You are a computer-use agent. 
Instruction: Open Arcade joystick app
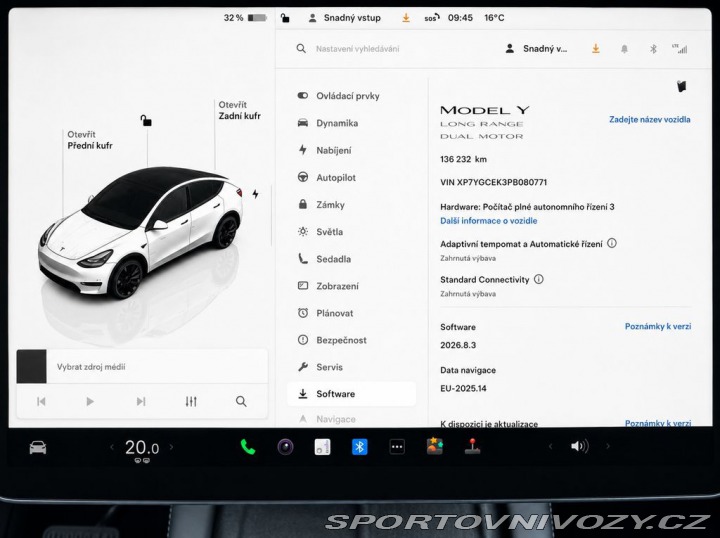click(472, 447)
